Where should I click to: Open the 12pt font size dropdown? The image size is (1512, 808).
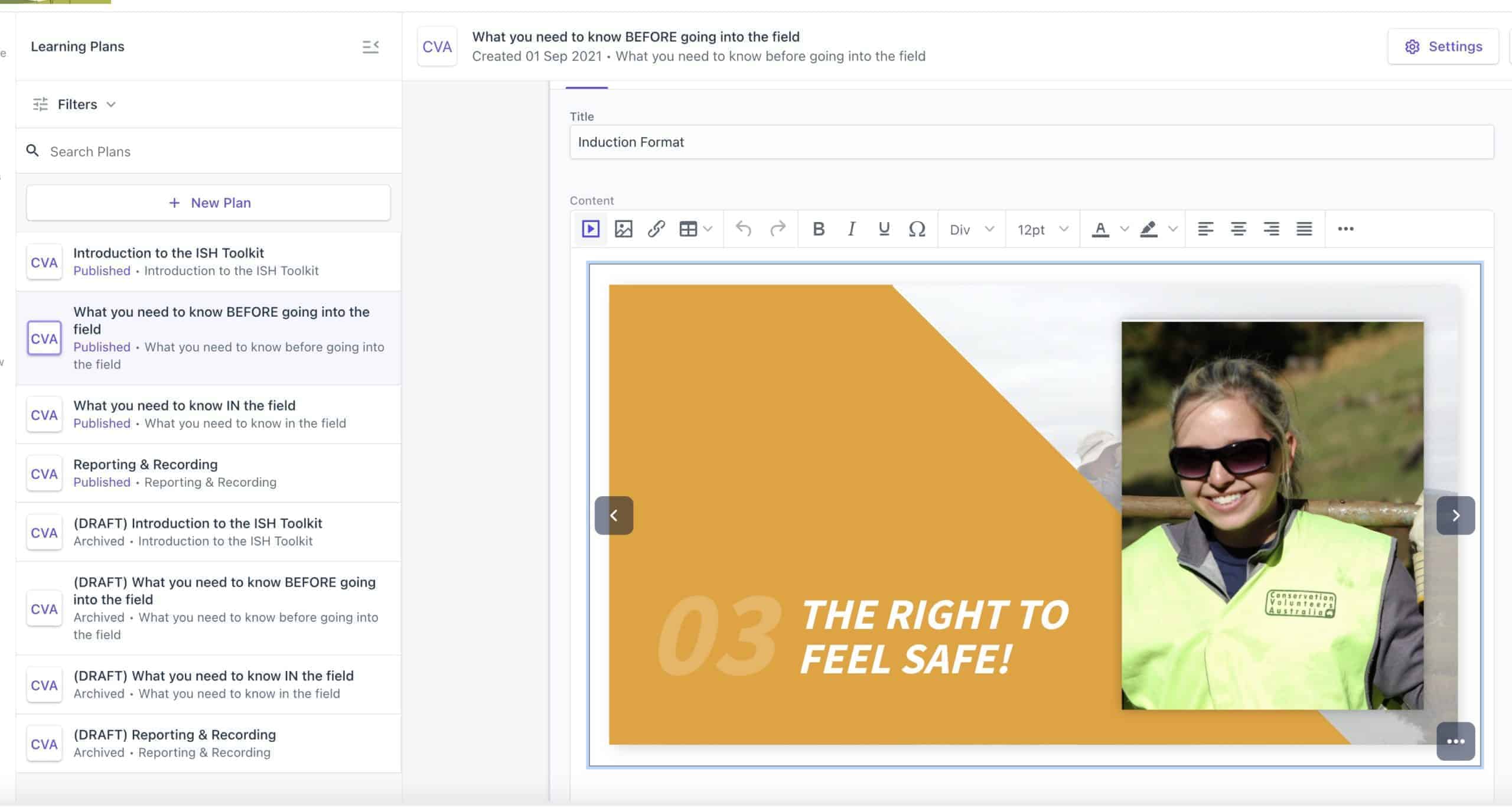click(x=1043, y=229)
